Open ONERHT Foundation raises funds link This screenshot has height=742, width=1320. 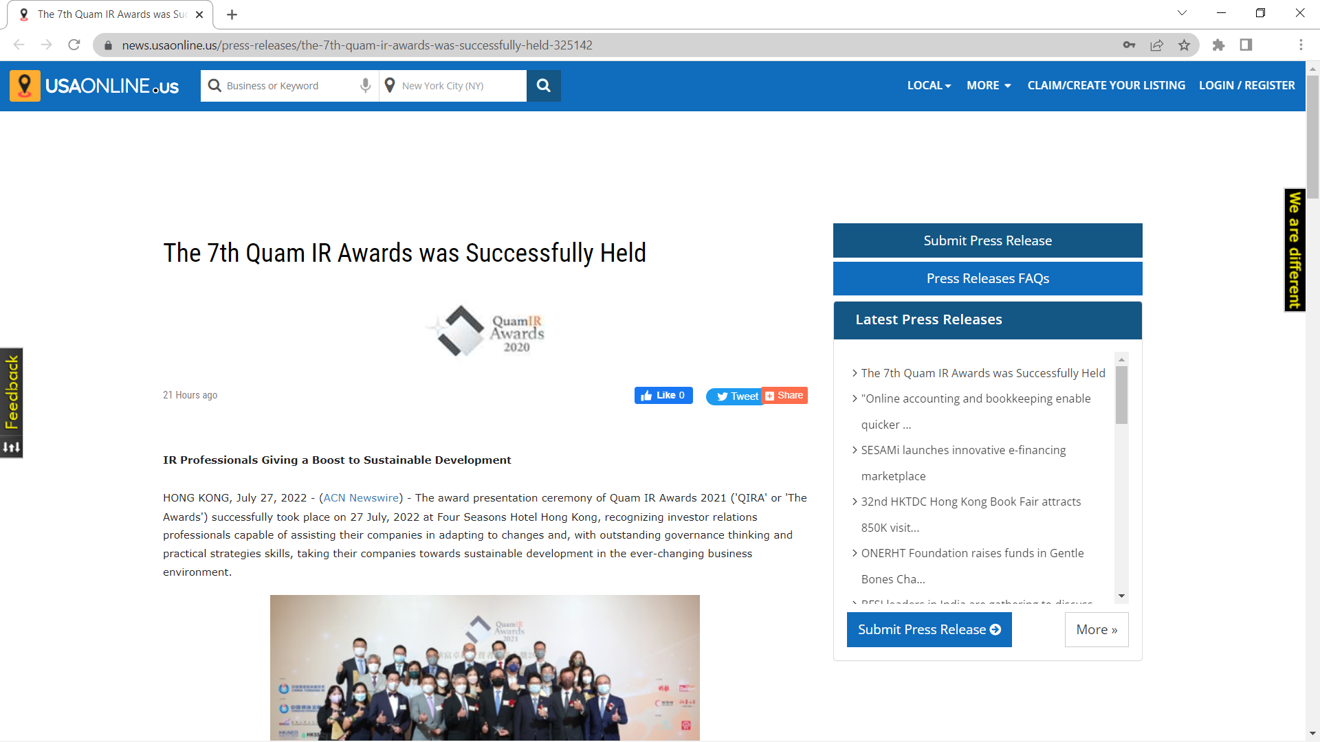(x=972, y=566)
